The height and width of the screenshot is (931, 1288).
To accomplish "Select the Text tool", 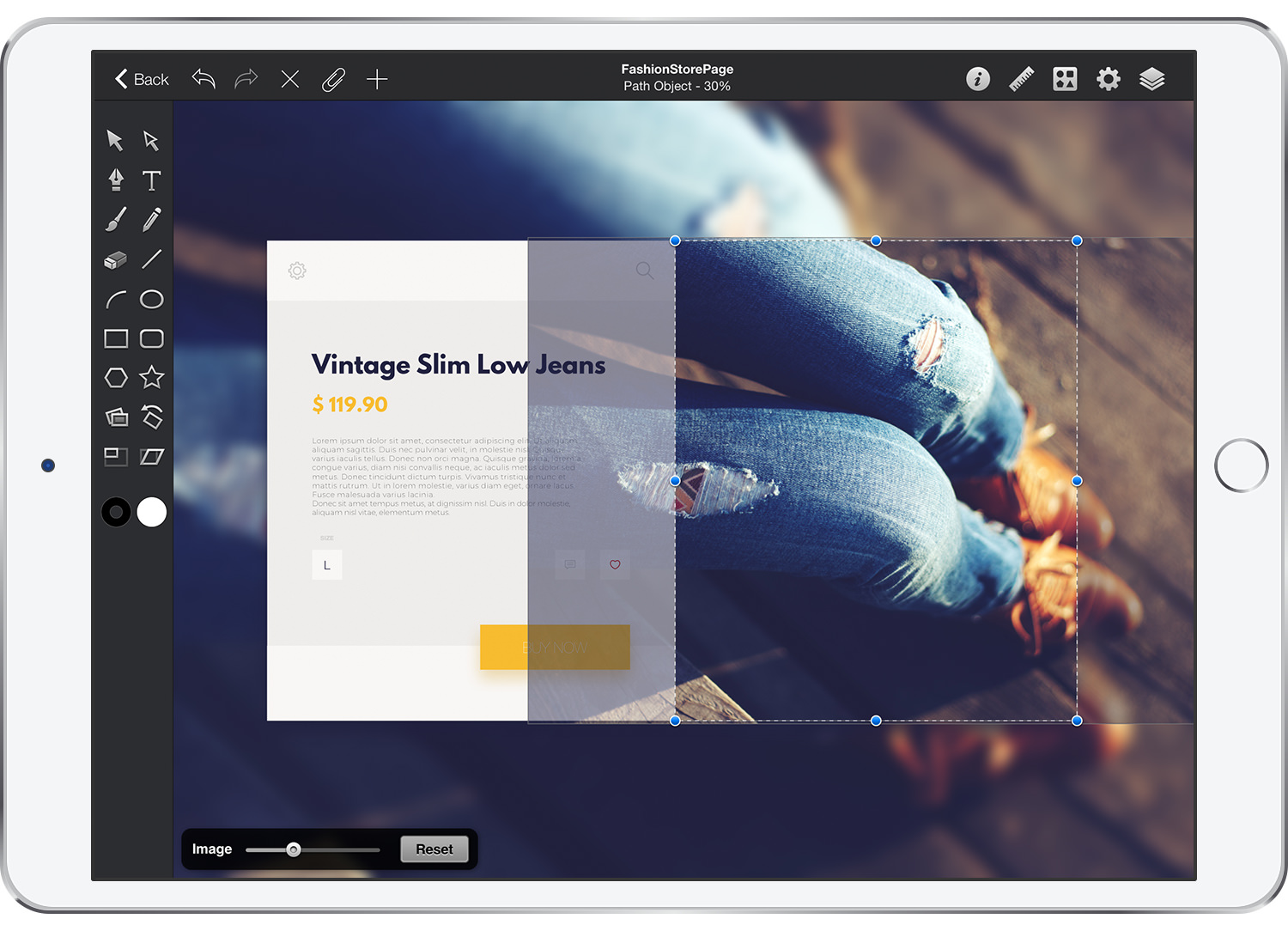I will 152,180.
